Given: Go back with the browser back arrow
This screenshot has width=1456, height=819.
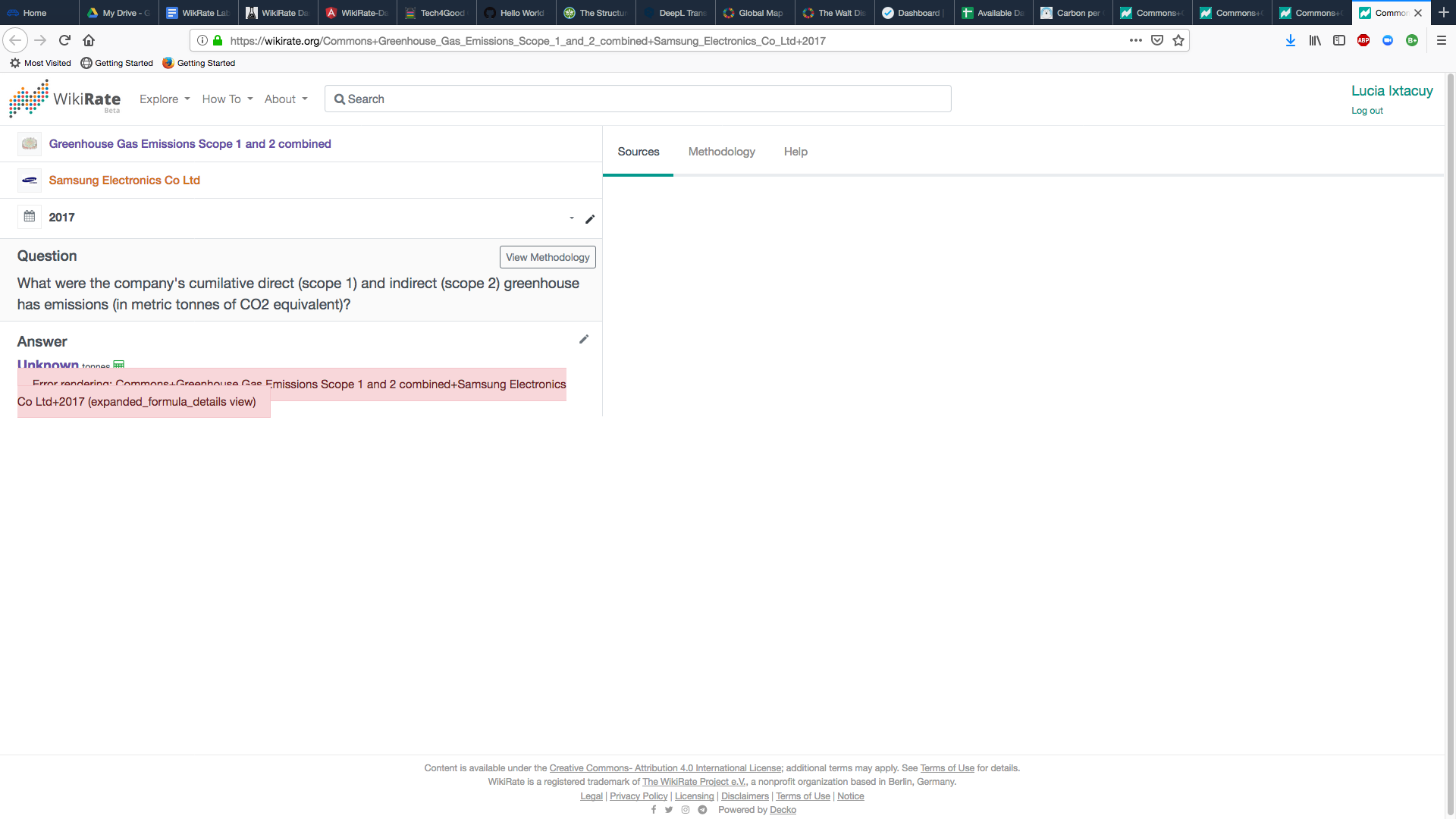Looking at the screenshot, I should [15, 40].
